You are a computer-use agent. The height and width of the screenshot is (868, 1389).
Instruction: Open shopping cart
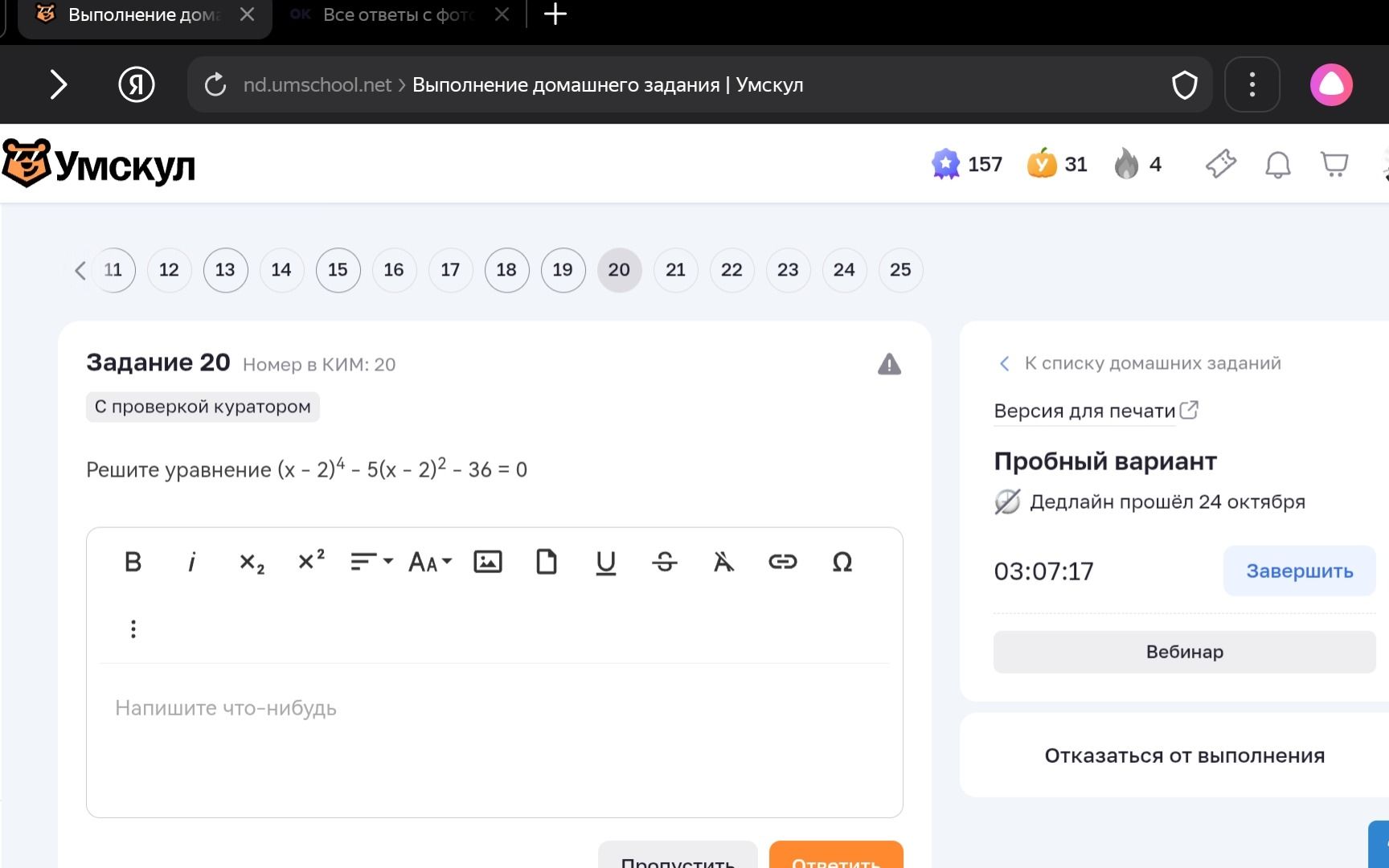point(1335,165)
